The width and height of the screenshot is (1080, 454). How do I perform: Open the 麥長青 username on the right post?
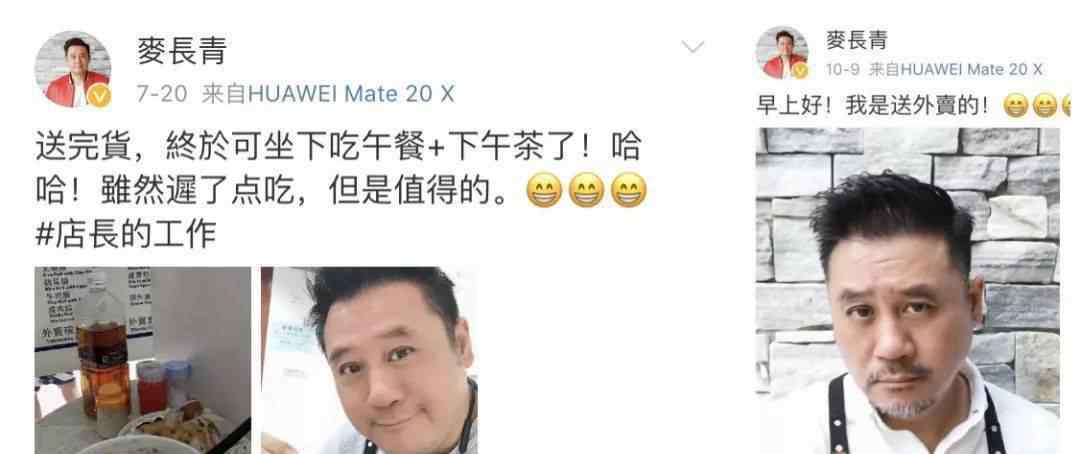(x=857, y=39)
